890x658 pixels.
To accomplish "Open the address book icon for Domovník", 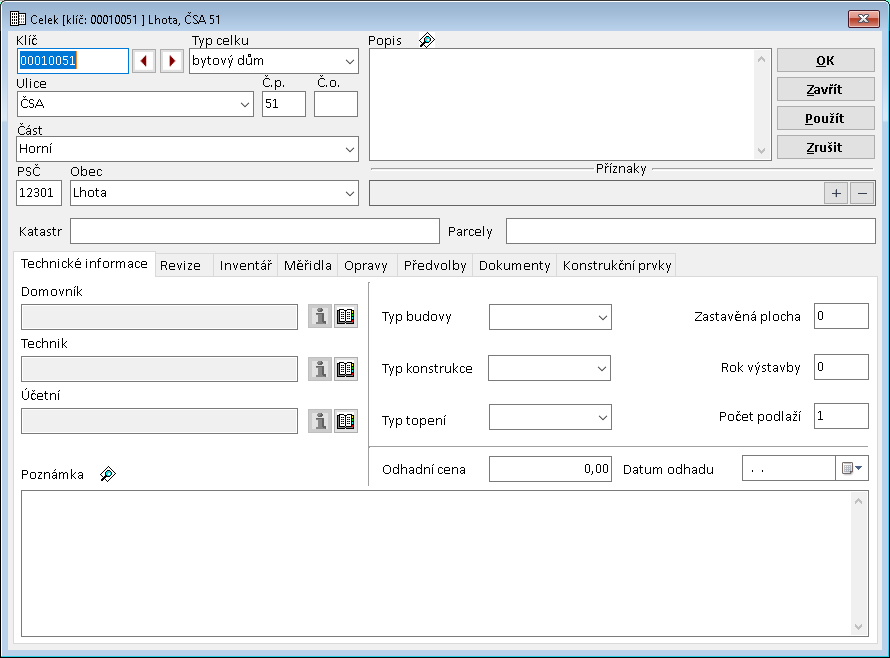I will (346, 317).
